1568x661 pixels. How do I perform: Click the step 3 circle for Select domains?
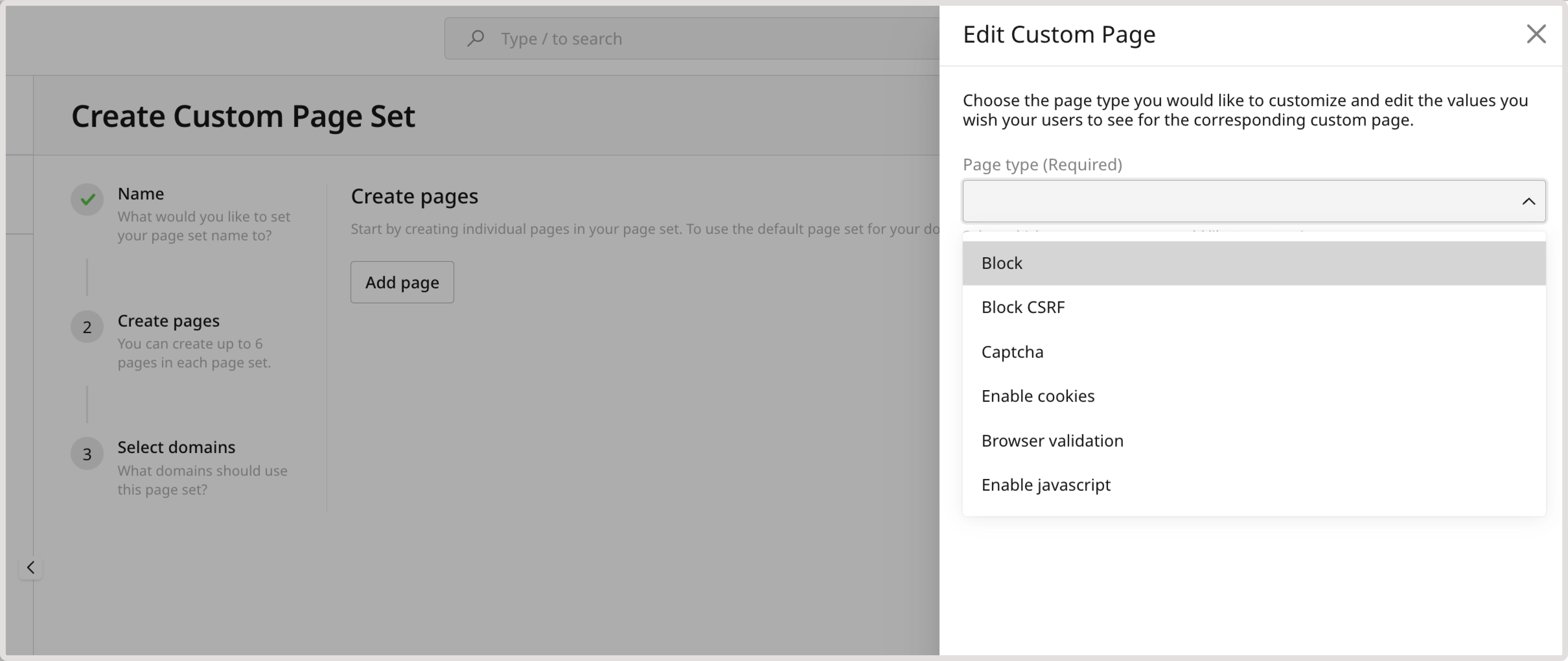[x=87, y=453]
